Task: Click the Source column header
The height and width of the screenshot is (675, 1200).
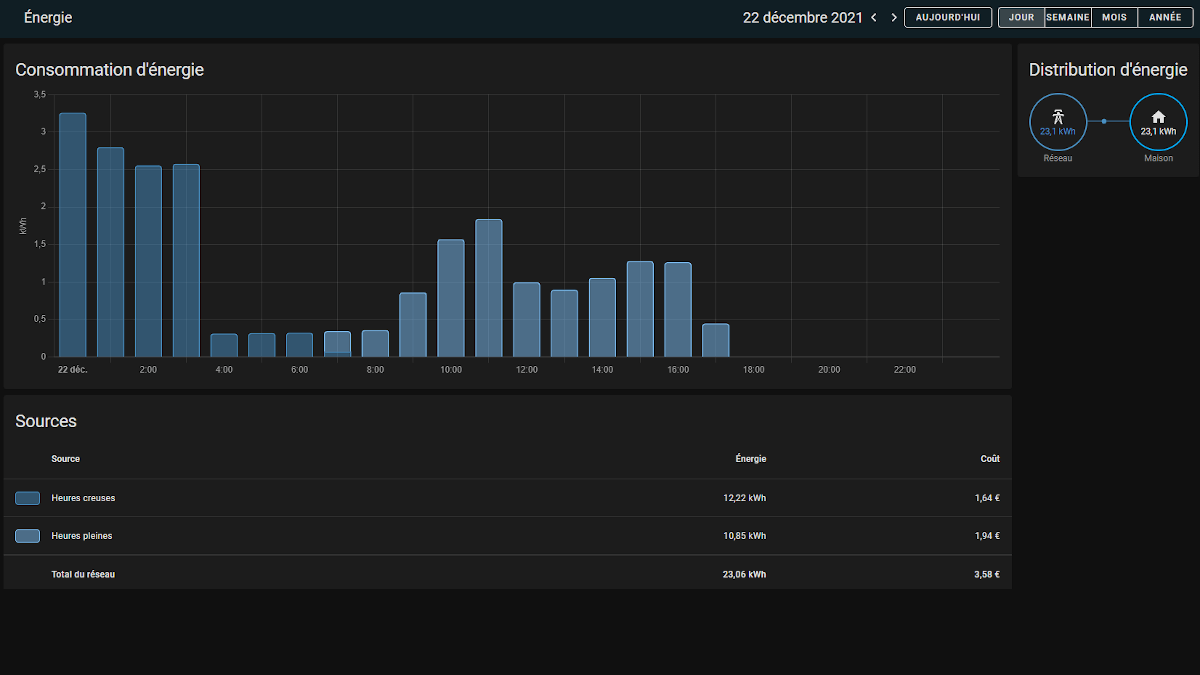Action: coord(66,459)
